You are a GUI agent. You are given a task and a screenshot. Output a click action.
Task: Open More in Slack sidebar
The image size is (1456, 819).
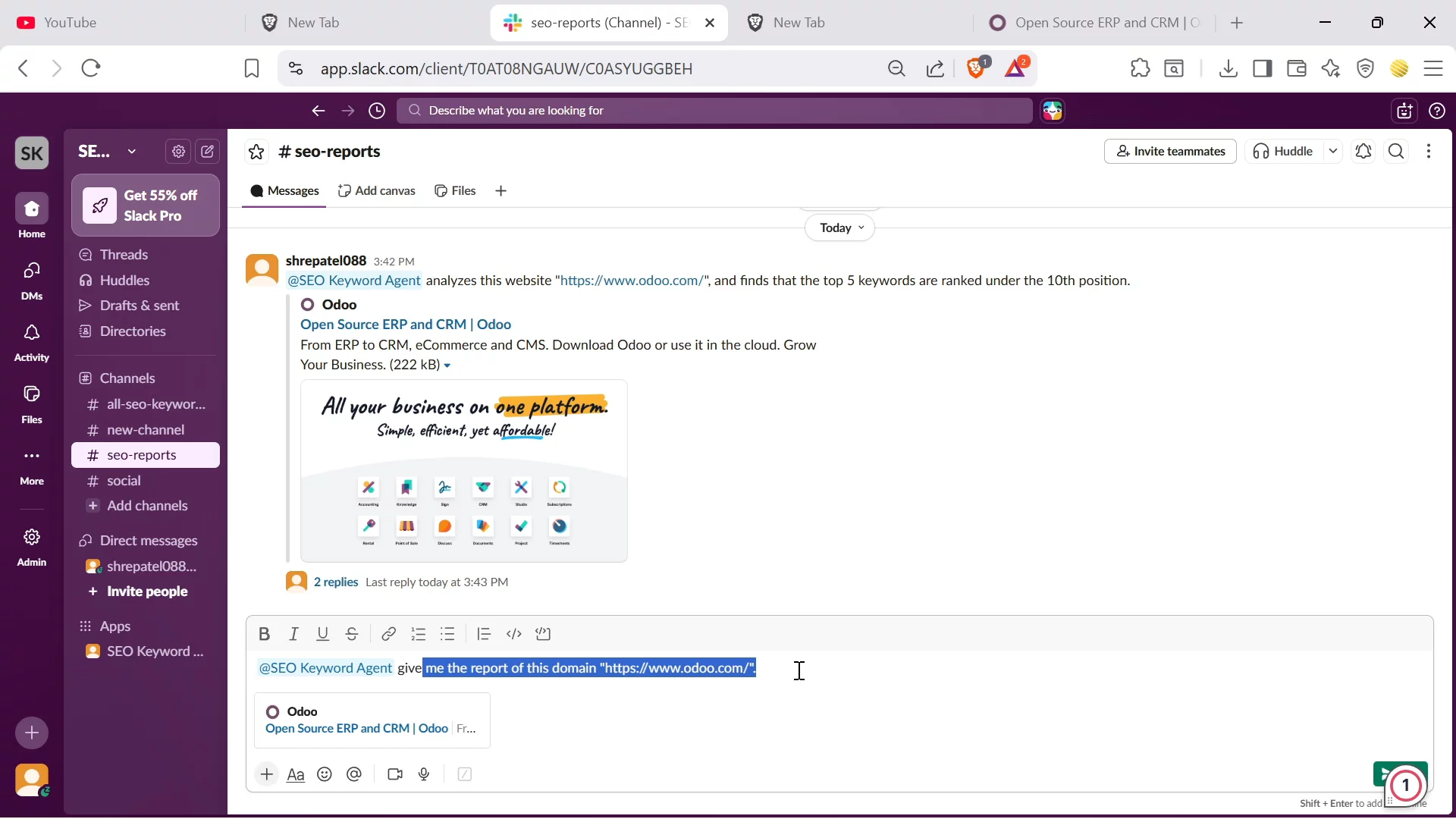point(32,466)
